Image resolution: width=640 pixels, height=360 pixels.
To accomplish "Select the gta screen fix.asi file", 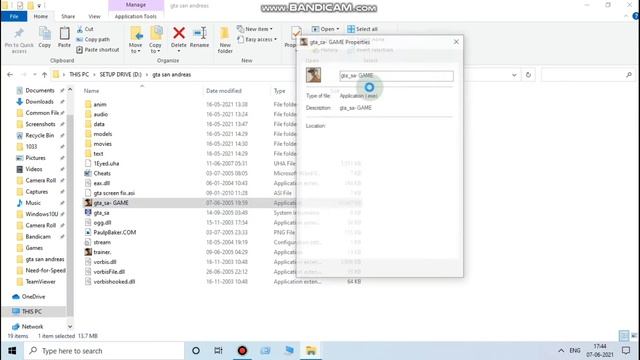I will click(114, 193).
